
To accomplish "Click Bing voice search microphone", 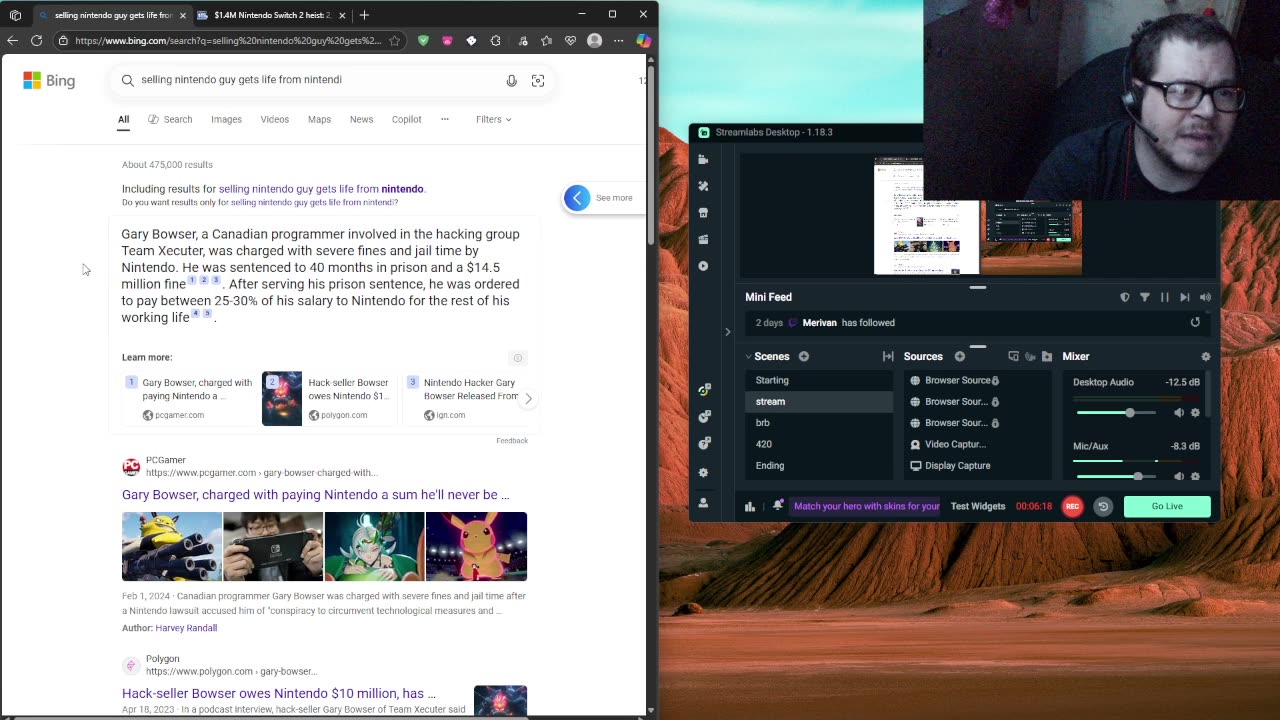I will (511, 80).
